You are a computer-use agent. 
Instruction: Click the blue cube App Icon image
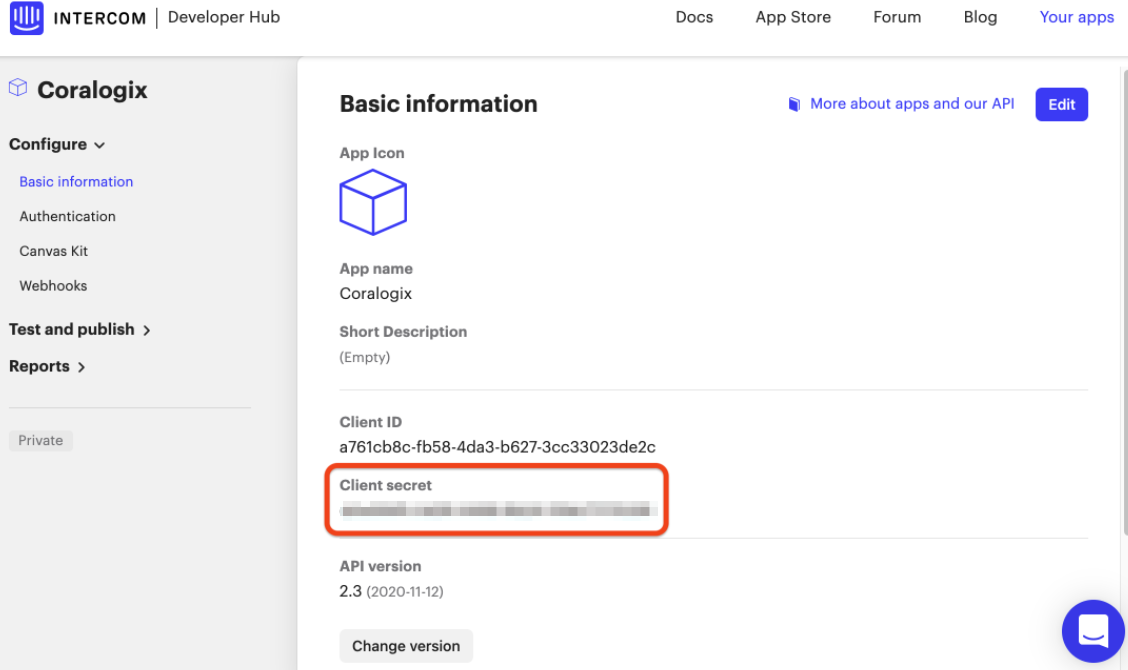click(x=373, y=202)
